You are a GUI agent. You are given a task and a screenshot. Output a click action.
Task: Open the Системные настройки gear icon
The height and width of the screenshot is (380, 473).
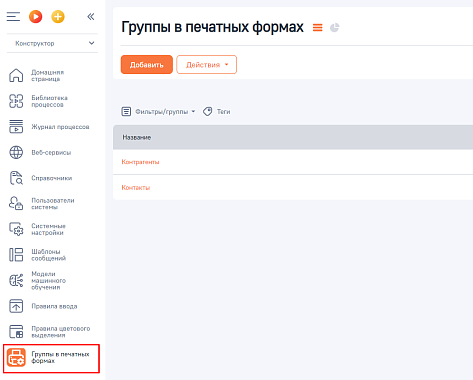[16, 229]
